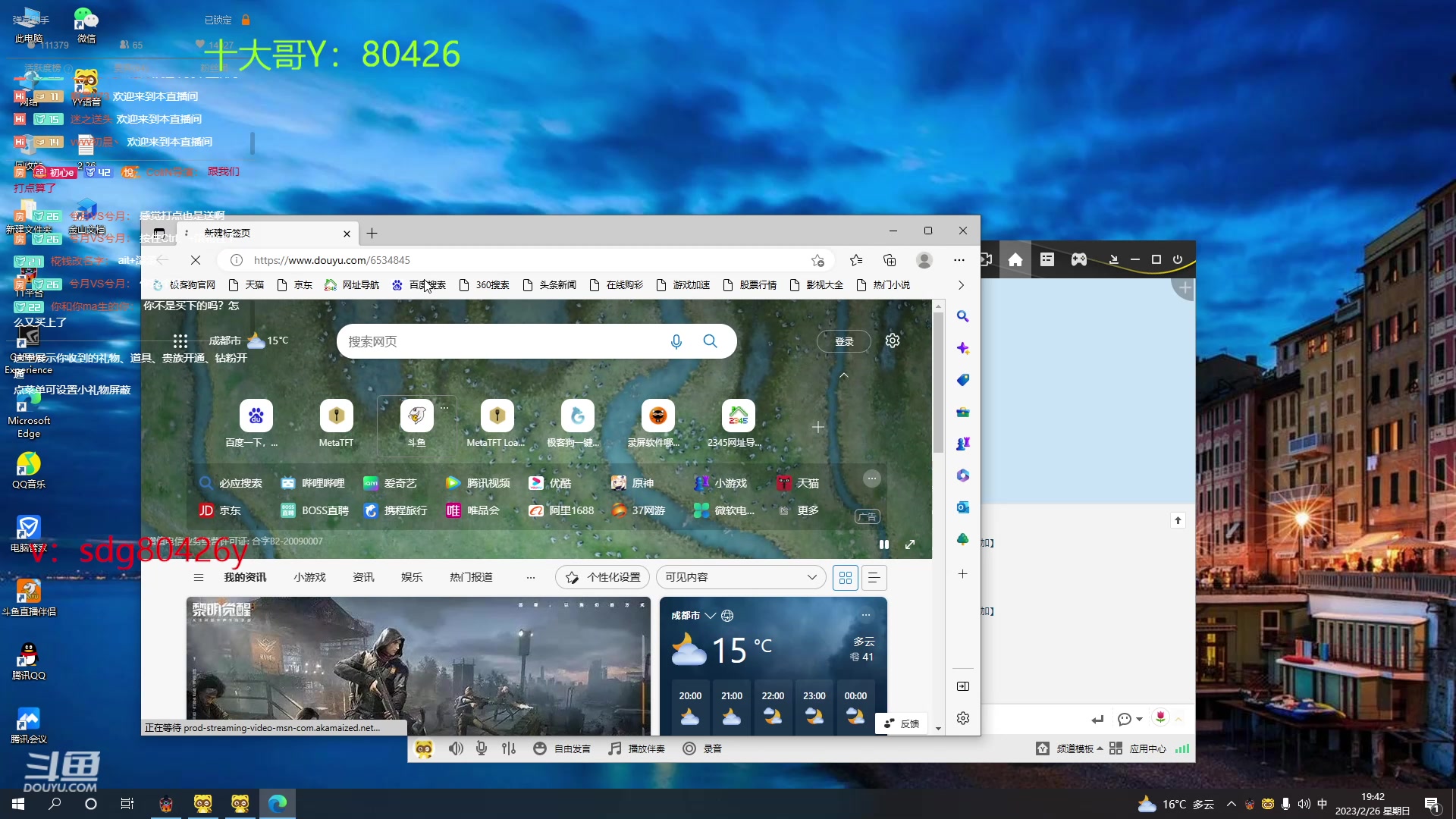Hide the Edge sidebar panel
The width and height of the screenshot is (1456, 819).
point(962,686)
